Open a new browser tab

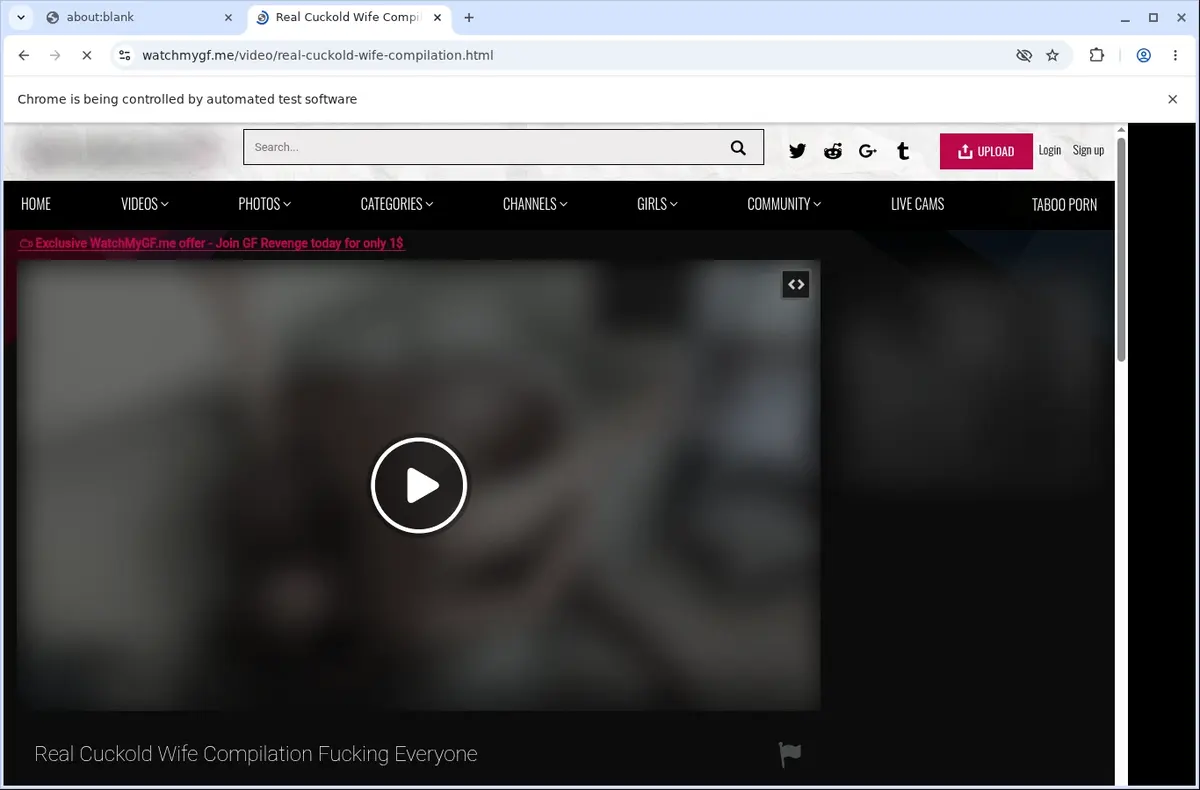click(469, 17)
